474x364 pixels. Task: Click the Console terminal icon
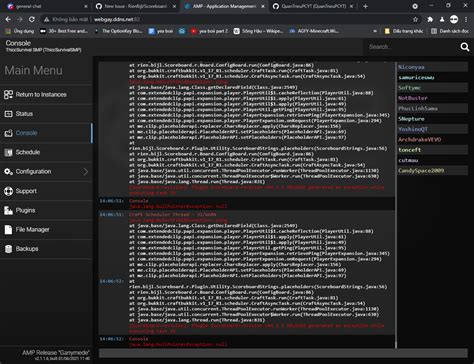(x=8, y=133)
